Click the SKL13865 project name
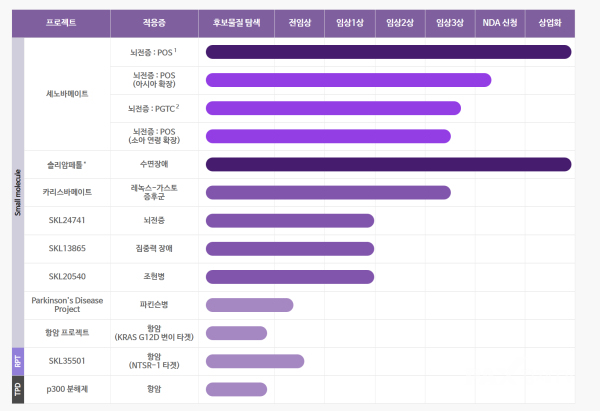 [x=67, y=248]
